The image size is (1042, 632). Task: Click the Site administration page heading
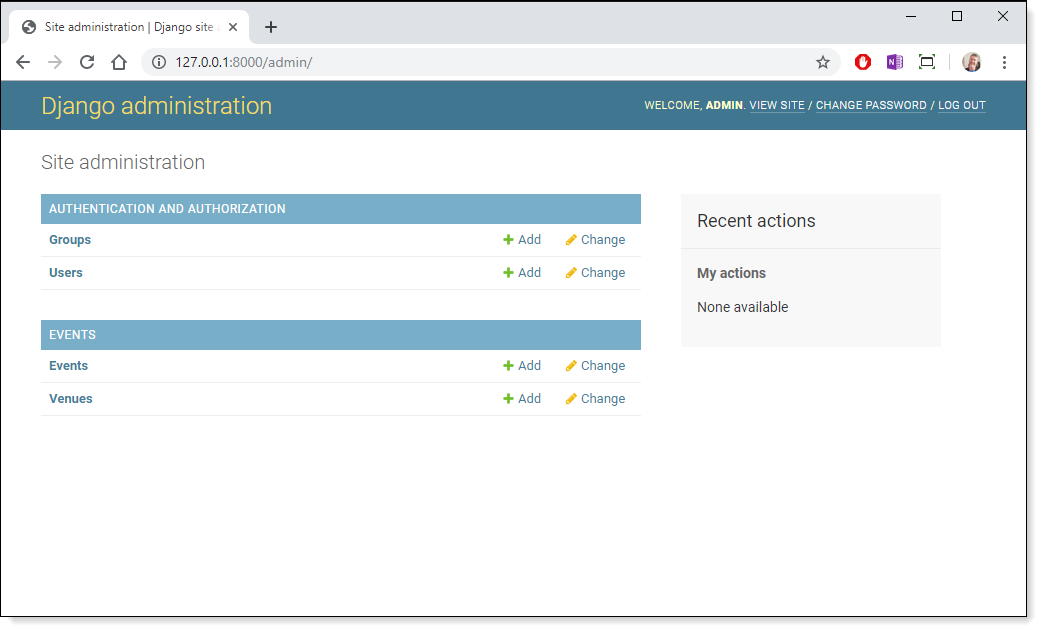(123, 163)
